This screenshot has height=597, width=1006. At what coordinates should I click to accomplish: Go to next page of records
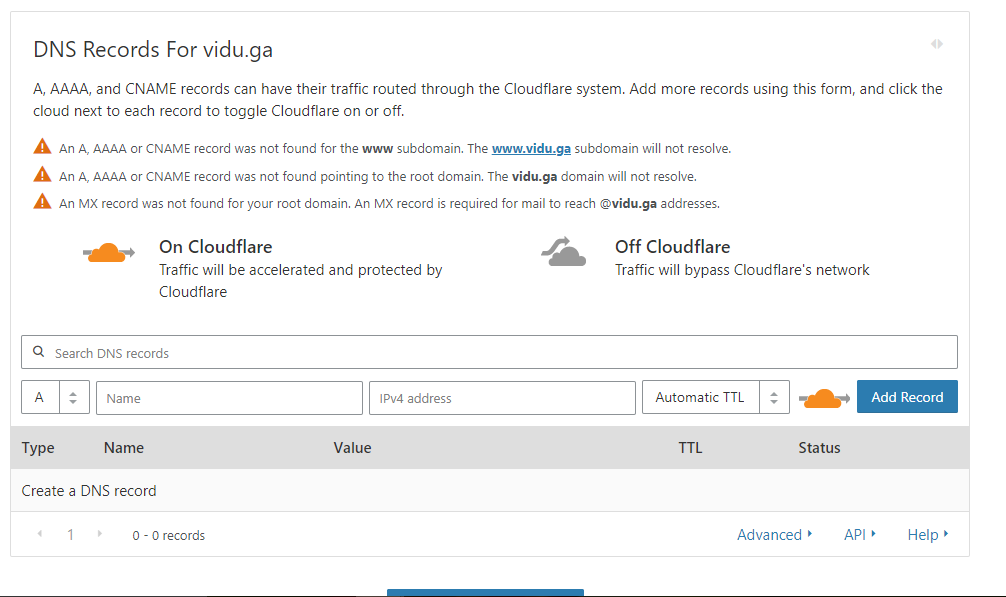[x=99, y=534]
